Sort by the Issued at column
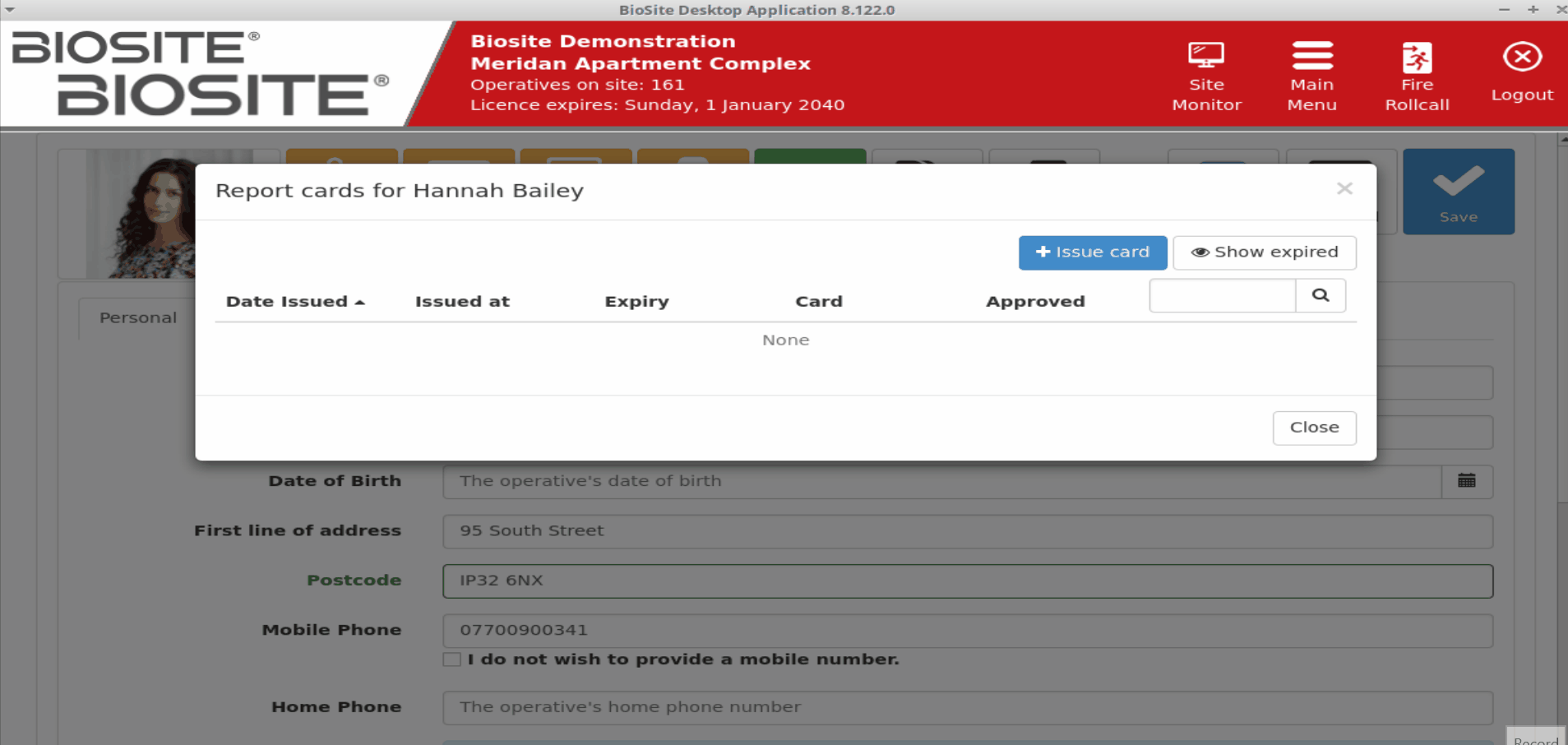 (462, 301)
